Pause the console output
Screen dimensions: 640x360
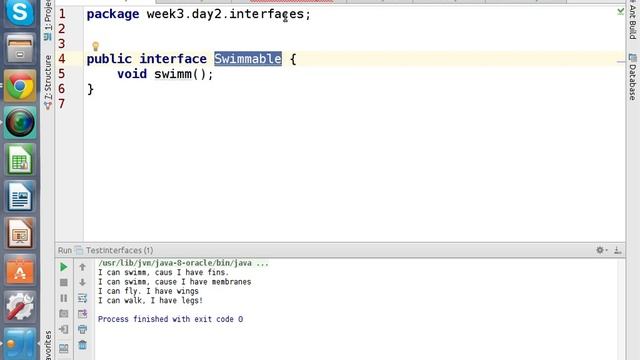coord(64,298)
